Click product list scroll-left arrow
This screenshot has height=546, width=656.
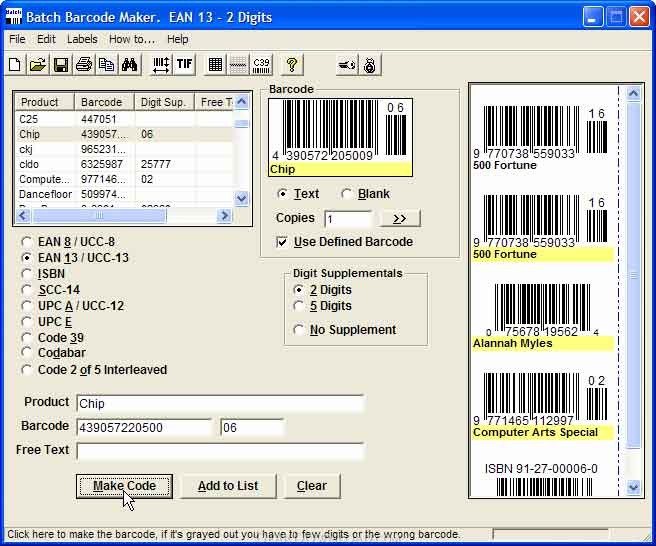[23, 216]
